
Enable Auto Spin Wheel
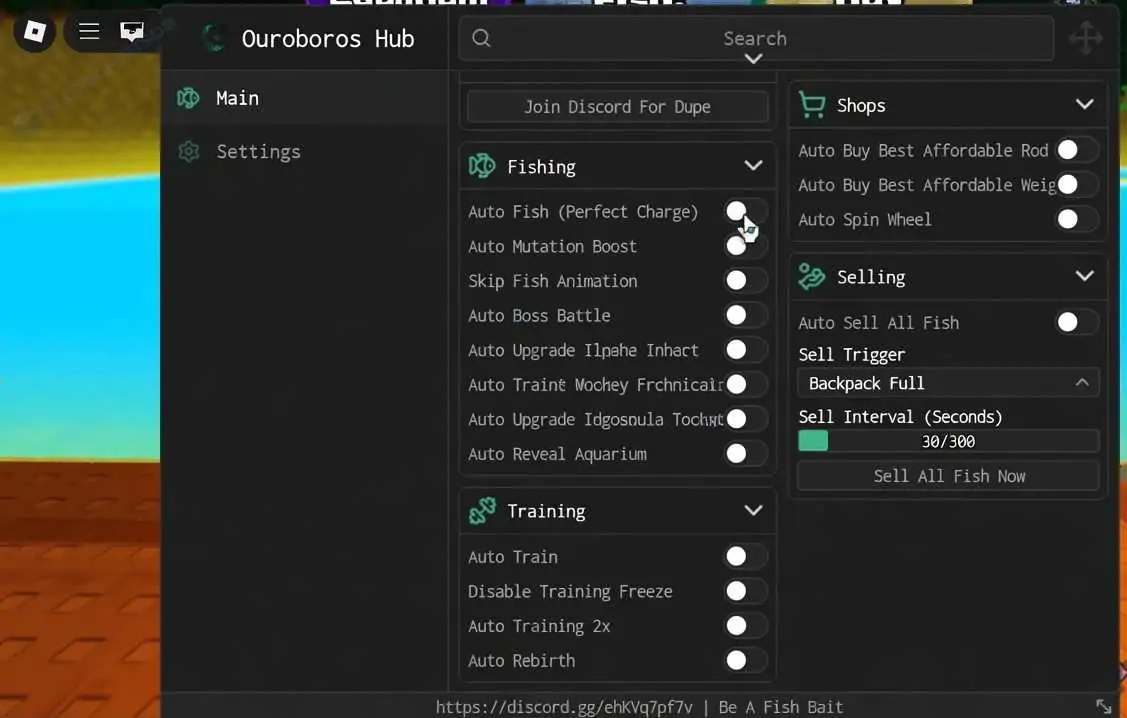[x=1077, y=219]
